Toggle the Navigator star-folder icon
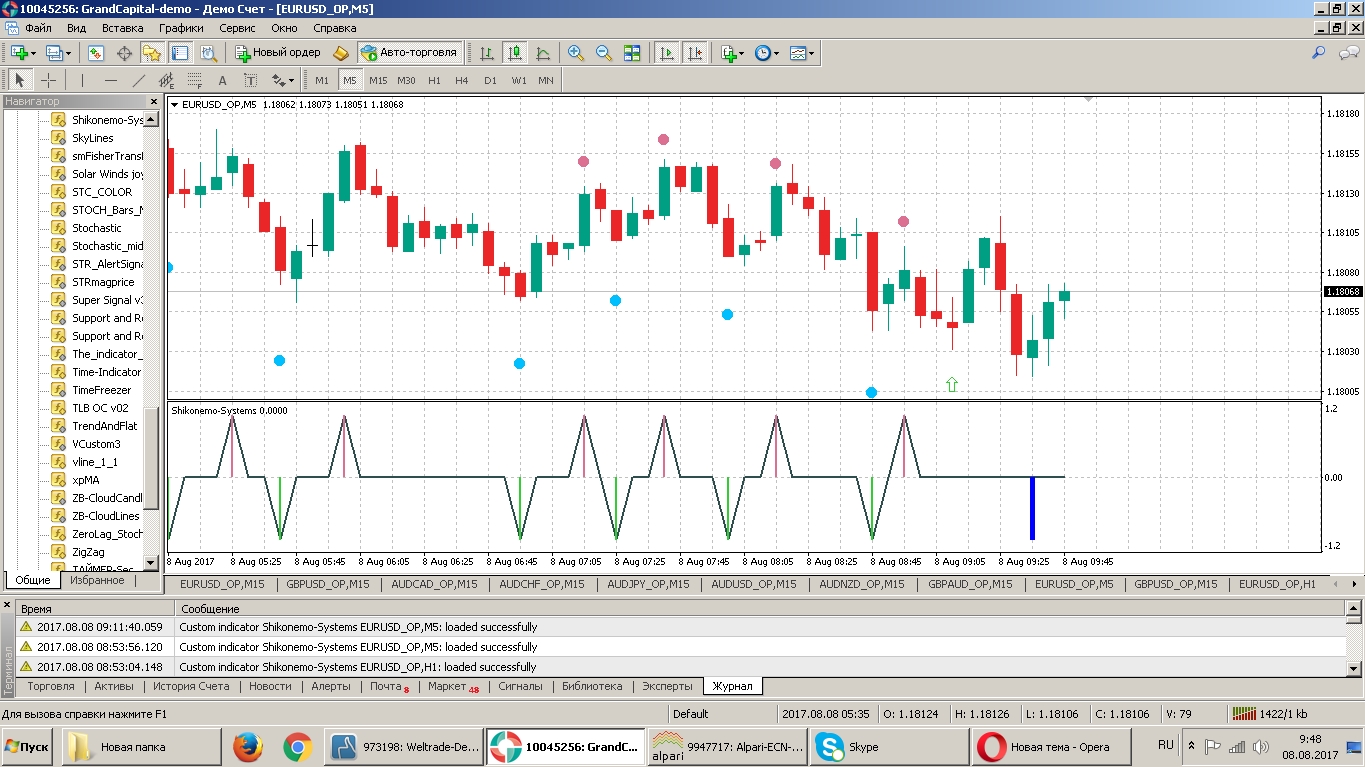 point(152,53)
